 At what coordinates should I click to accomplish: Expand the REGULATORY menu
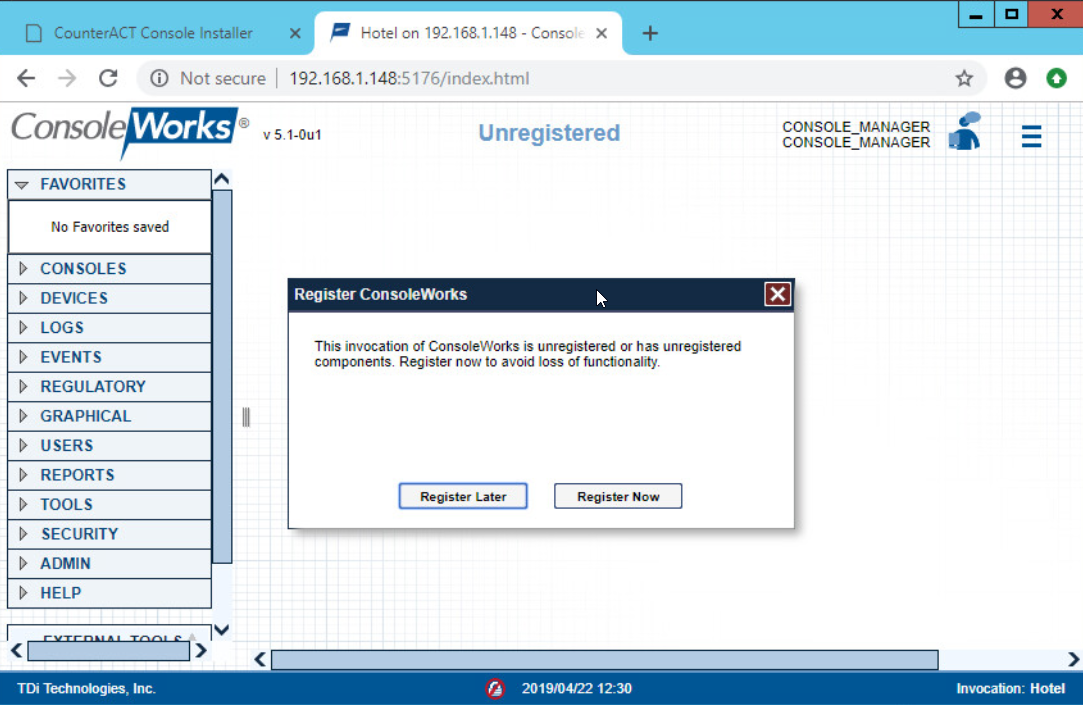(109, 387)
